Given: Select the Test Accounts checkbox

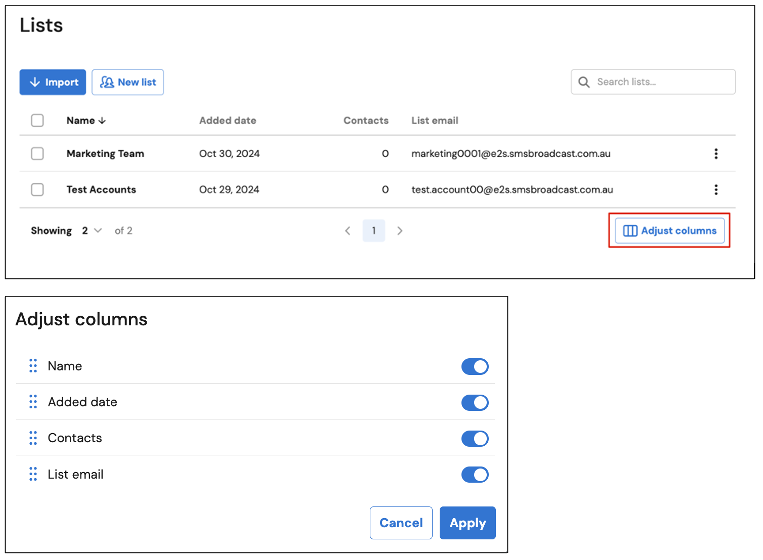Looking at the screenshot, I should tap(37, 190).
